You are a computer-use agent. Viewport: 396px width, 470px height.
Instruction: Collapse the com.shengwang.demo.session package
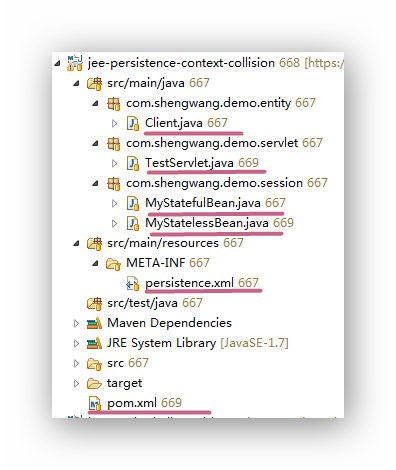click(96, 183)
